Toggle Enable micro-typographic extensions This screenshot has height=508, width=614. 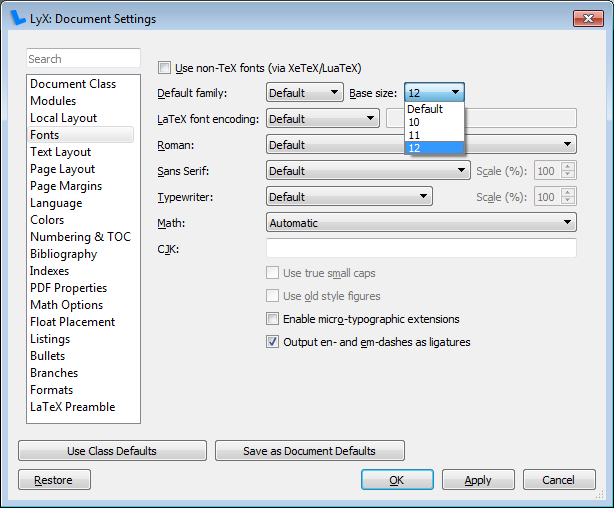(x=273, y=319)
